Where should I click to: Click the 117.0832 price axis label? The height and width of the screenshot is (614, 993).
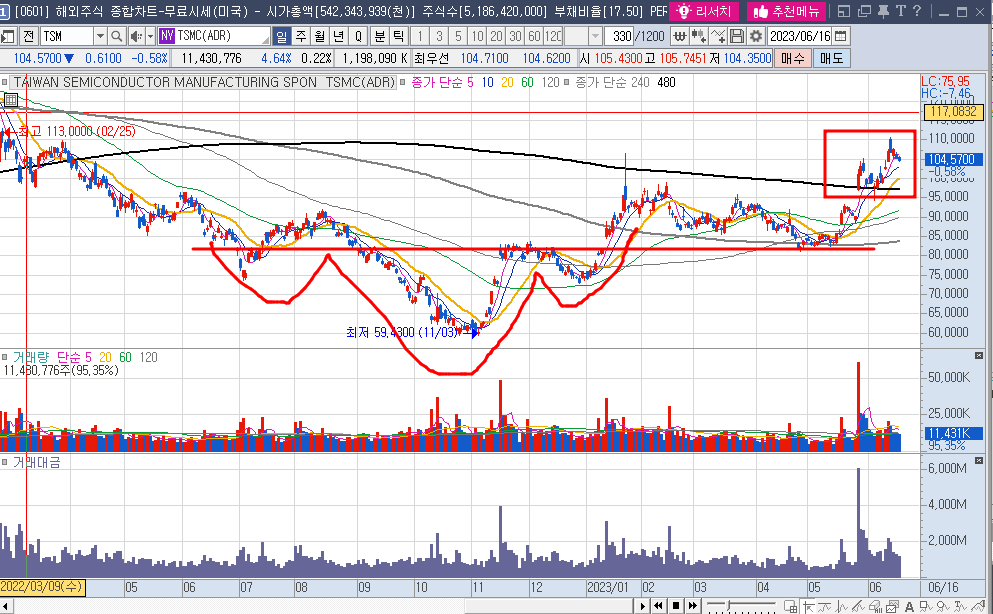coord(953,113)
